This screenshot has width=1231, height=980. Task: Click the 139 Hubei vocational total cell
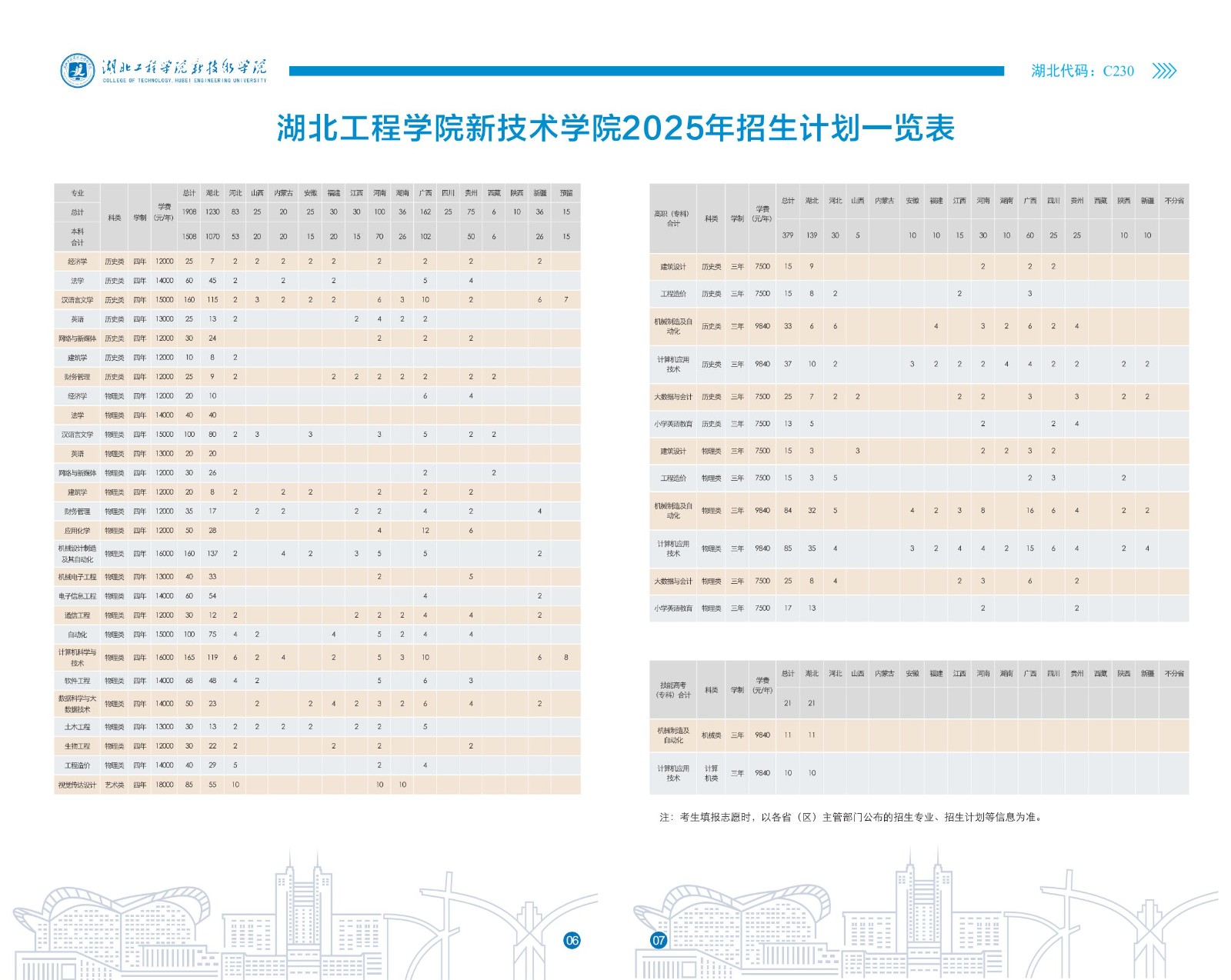coord(812,235)
